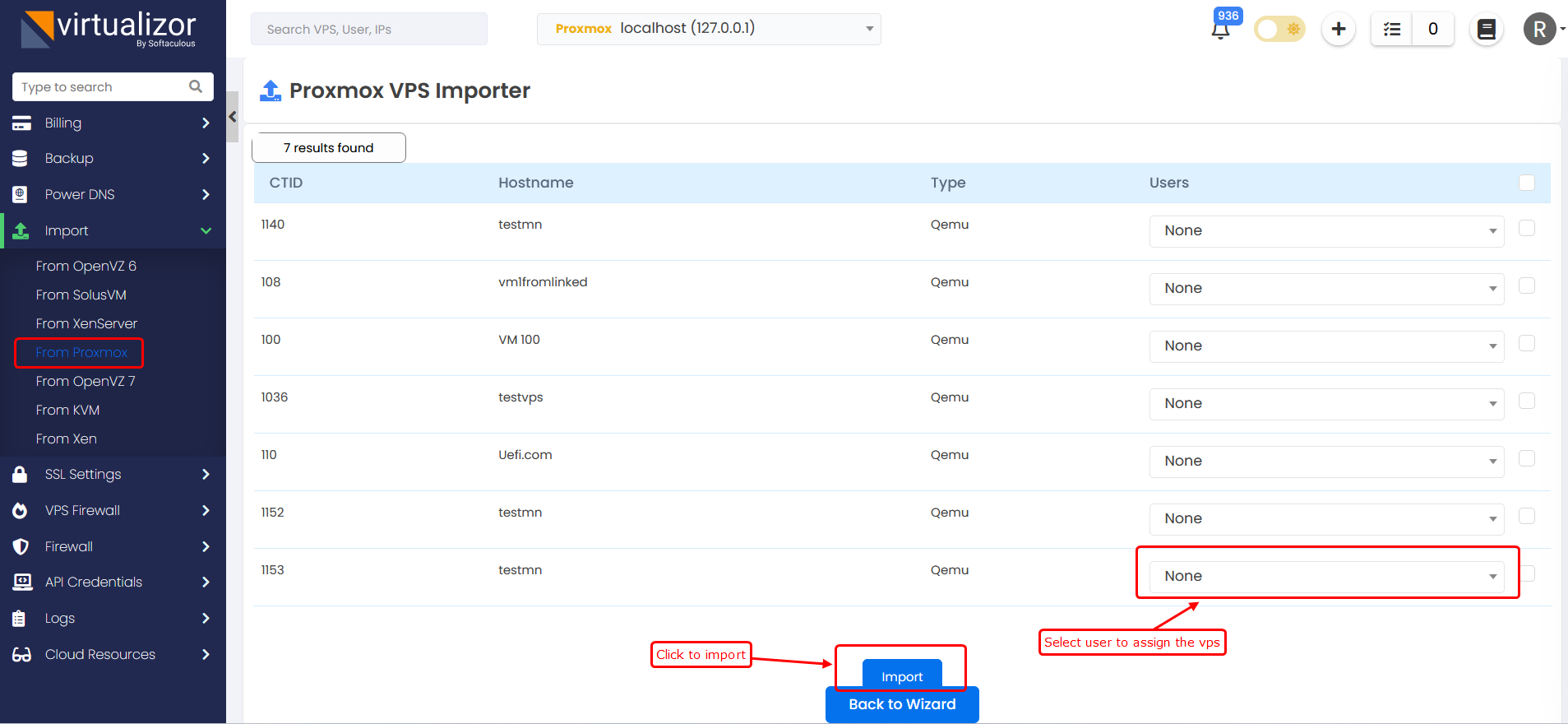This screenshot has width=1568, height=724.
Task: Open From Xen import option
Action: point(67,439)
